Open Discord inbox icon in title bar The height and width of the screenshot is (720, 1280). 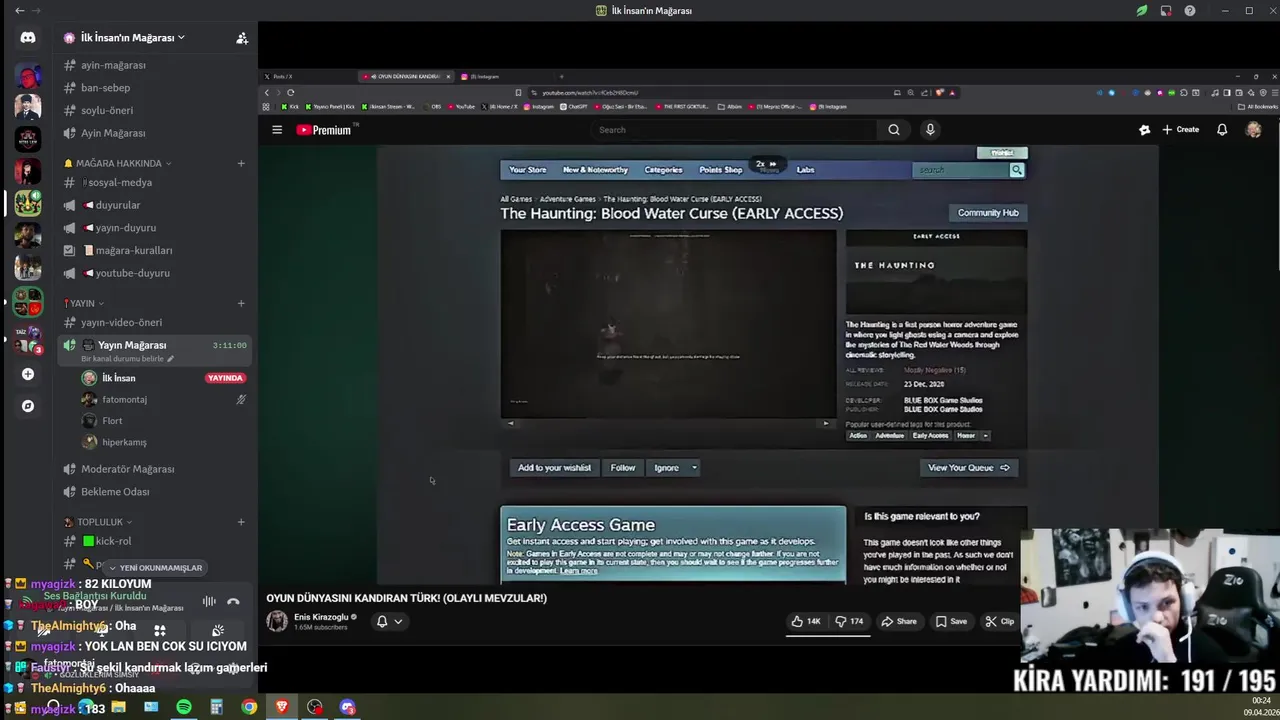coord(1166,11)
